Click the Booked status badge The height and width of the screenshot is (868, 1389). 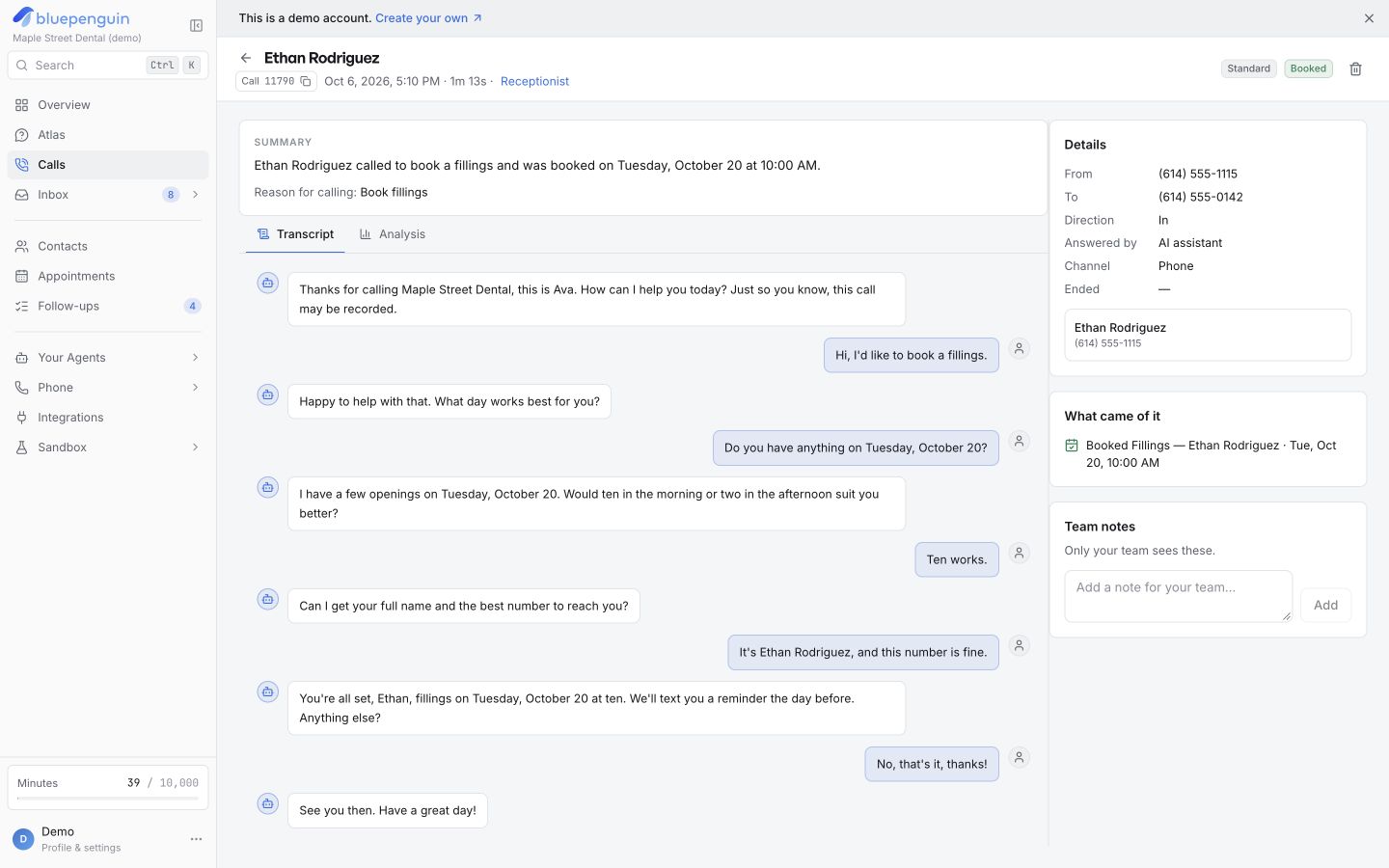click(x=1308, y=68)
